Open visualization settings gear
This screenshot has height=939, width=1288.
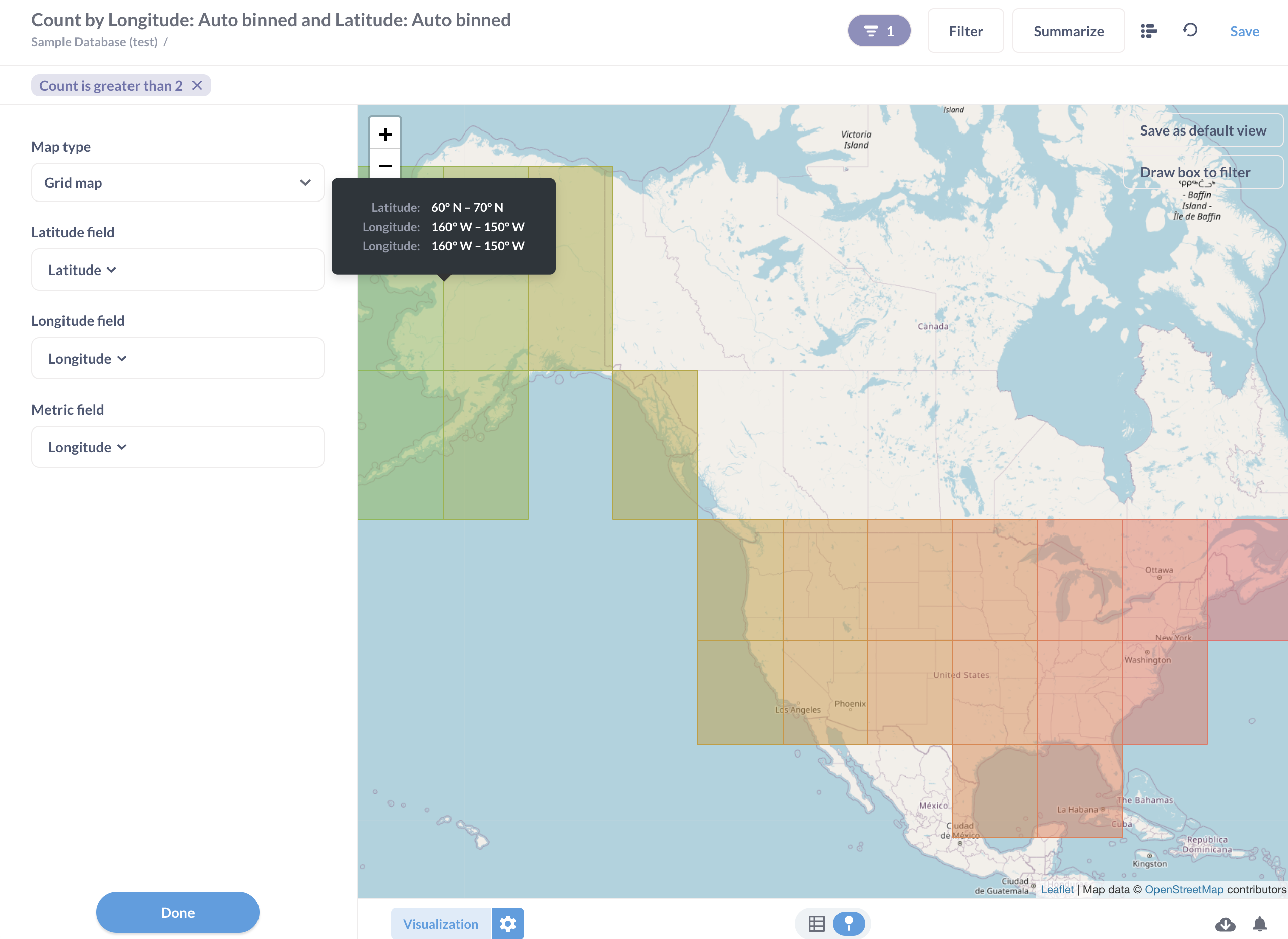[508, 923]
